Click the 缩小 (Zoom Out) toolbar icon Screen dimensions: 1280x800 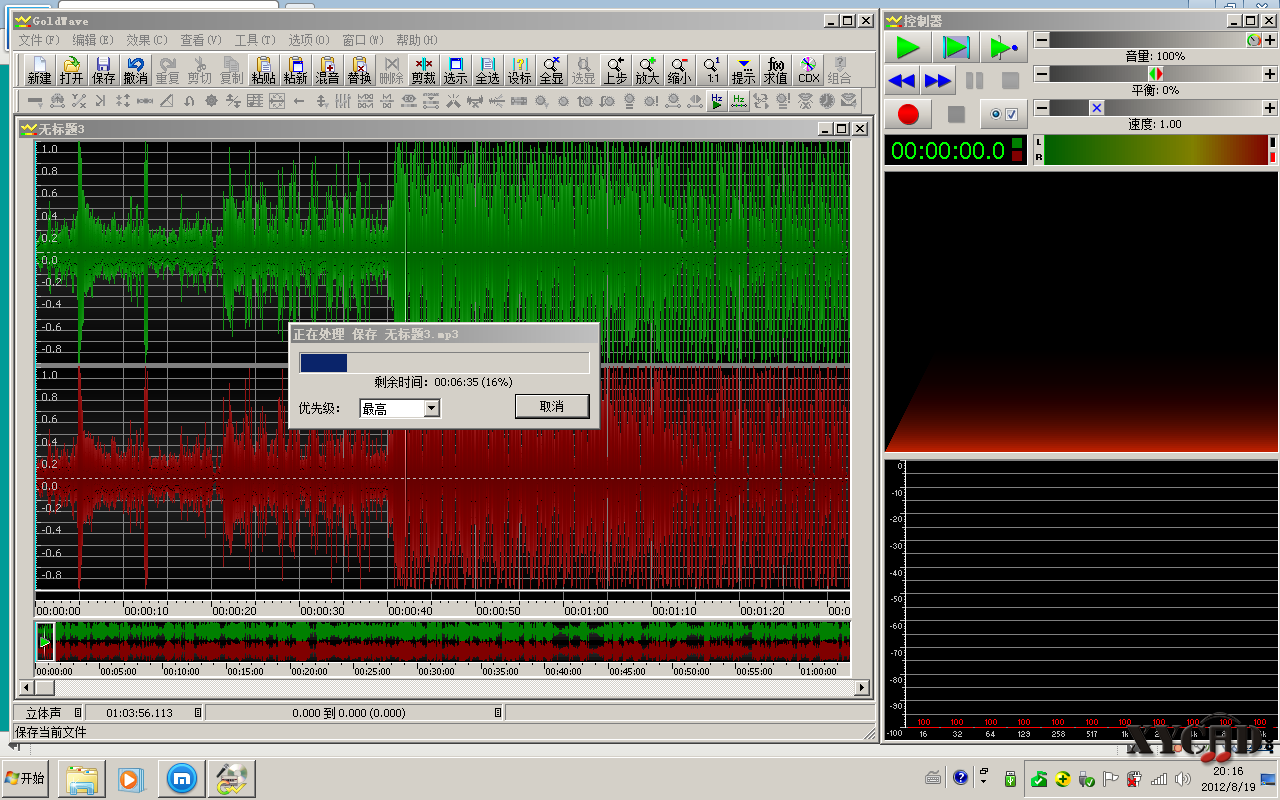[x=679, y=70]
